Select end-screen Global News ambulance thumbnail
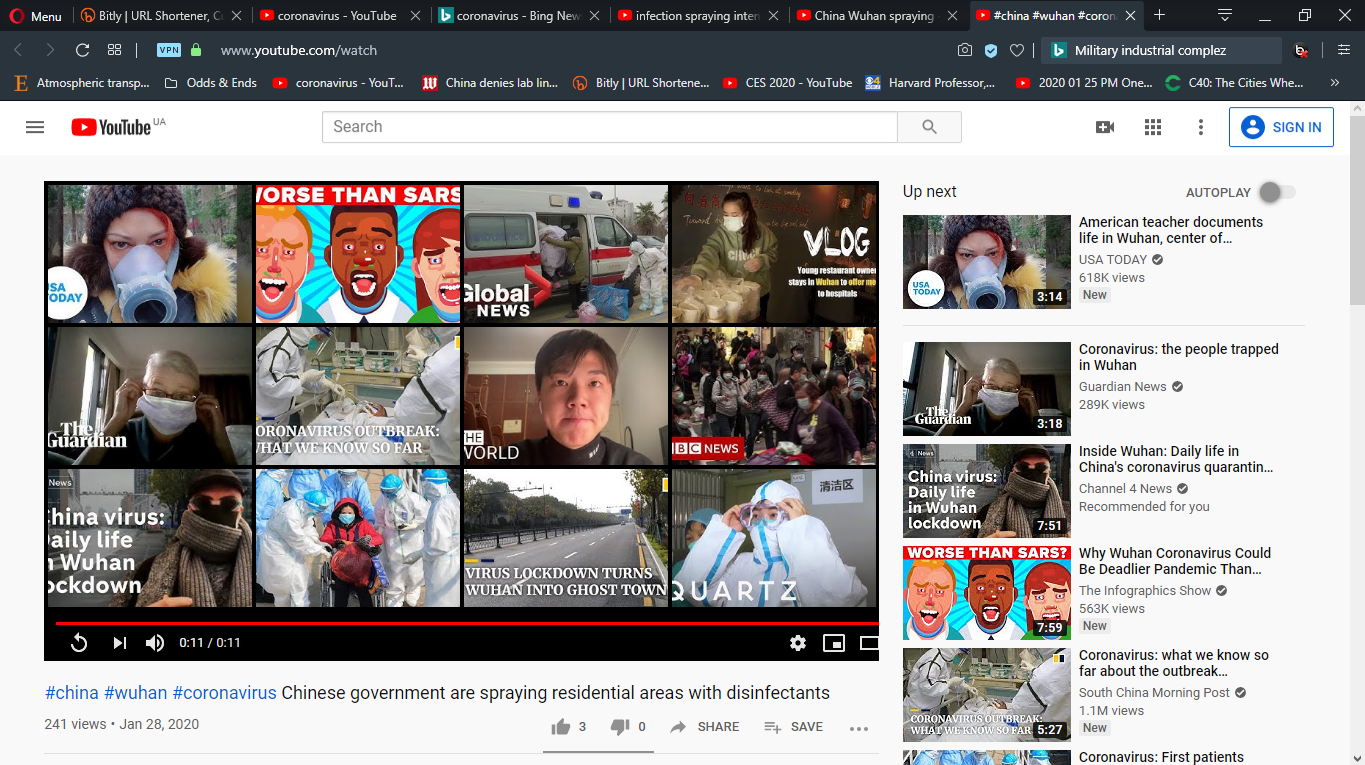This screenshot has width=1365, height=765. [x=566, y=254]
